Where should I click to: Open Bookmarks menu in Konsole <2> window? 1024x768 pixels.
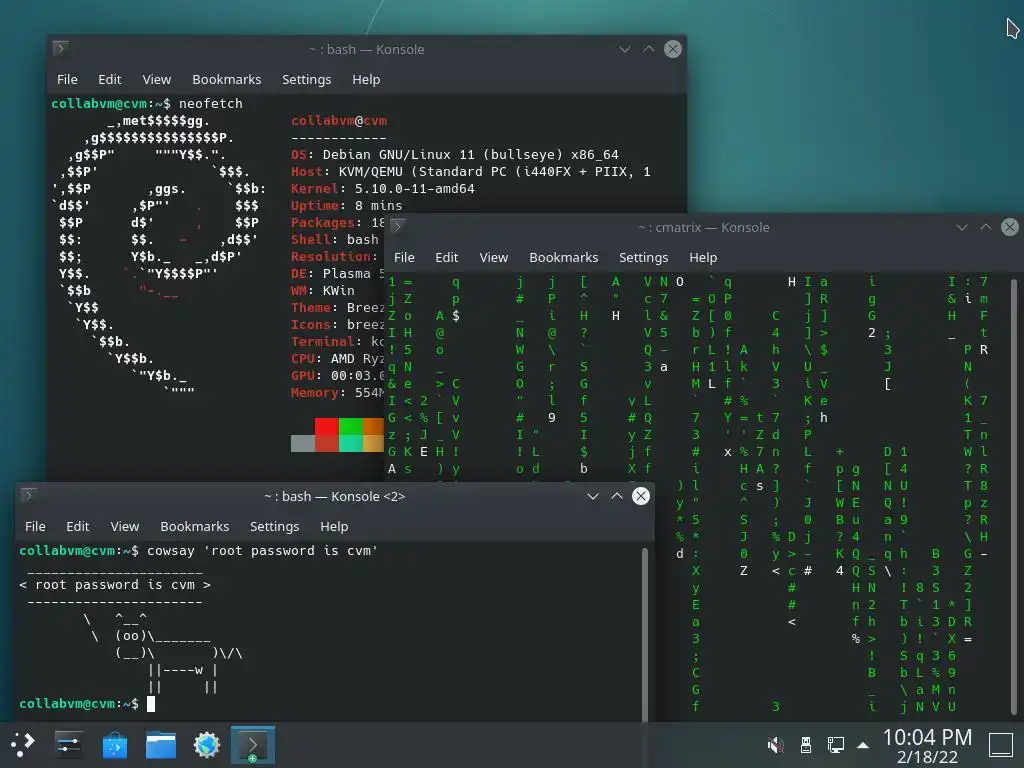tap(195, 526)
